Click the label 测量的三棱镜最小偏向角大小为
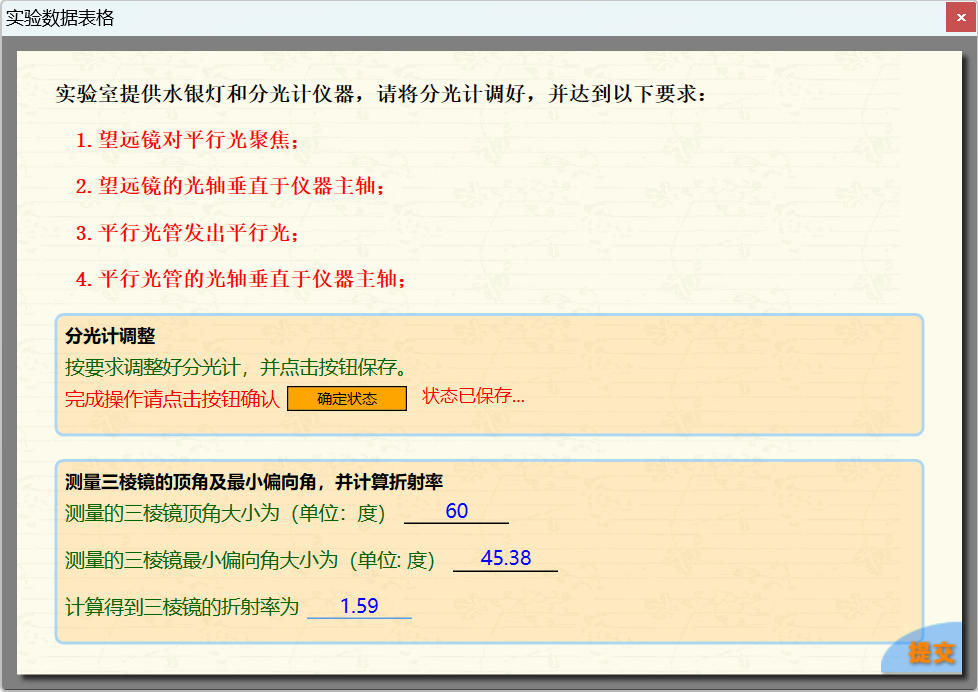 249,560
